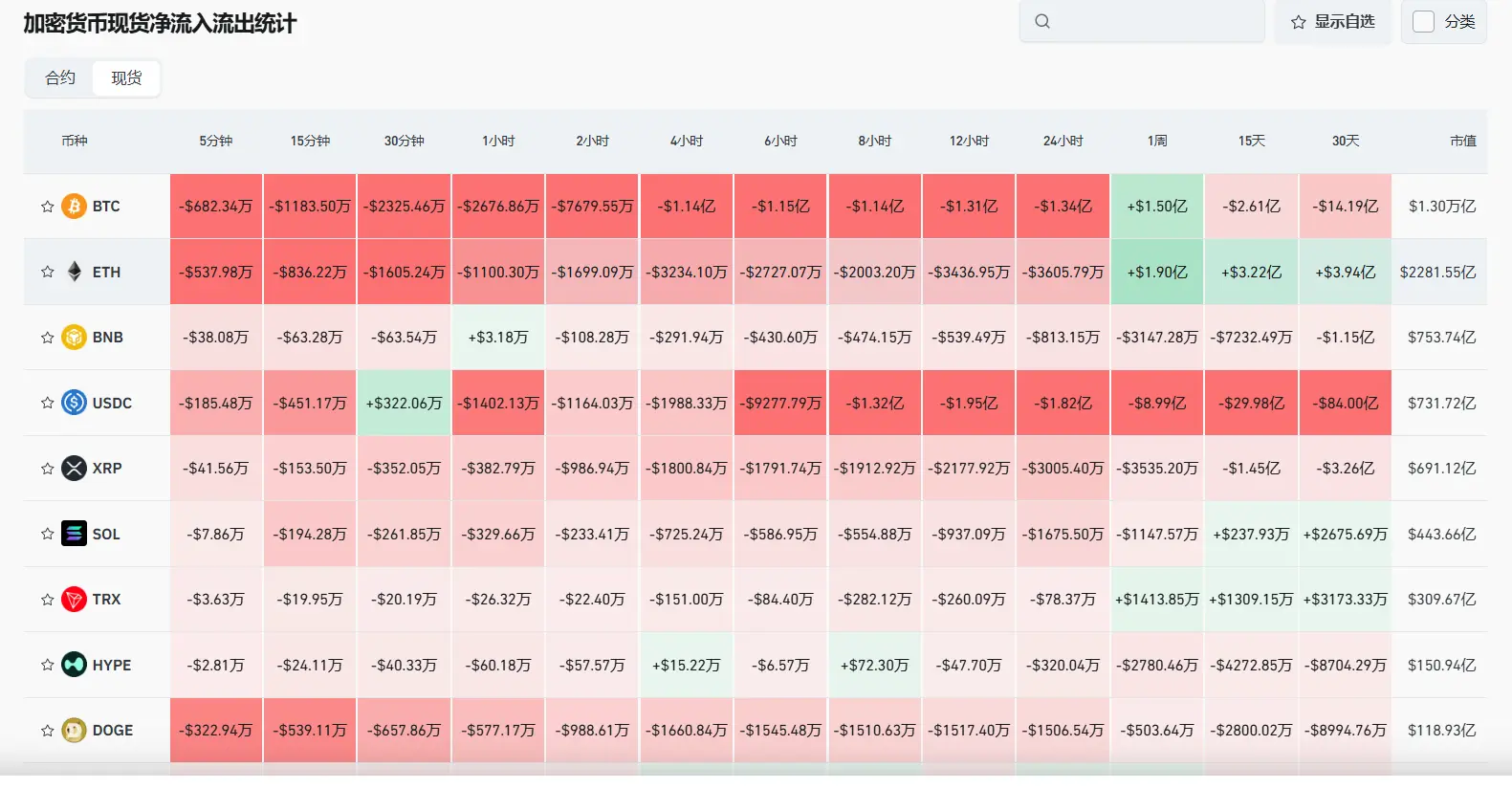This screenshot has width=1512, height=789.
Task: Toggle favorite star for HYPE row
Action: pyautogui.click(x=47, y=665)
